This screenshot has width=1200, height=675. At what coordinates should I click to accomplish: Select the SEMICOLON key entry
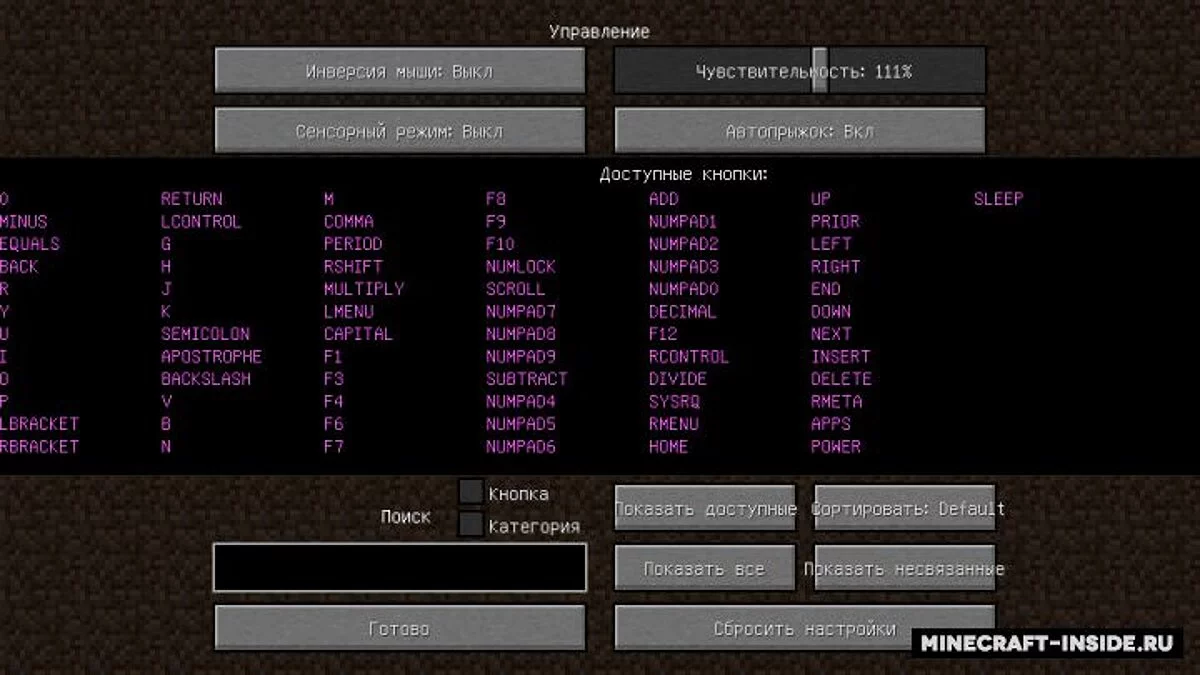(205, 334)
